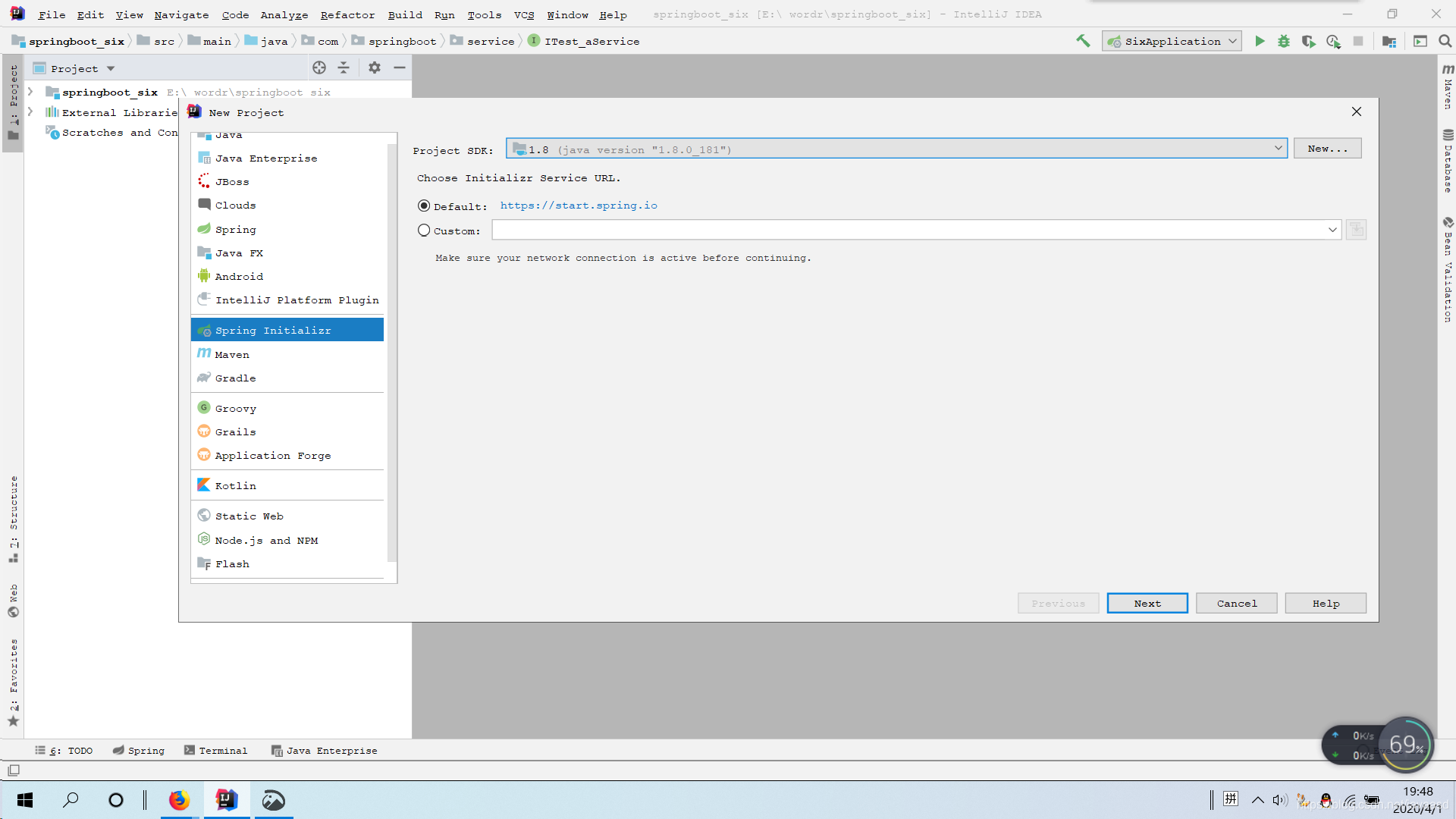Expand the springboot_six tree node
Viewport: 1456px width, 819px height.
pos(30,92)
